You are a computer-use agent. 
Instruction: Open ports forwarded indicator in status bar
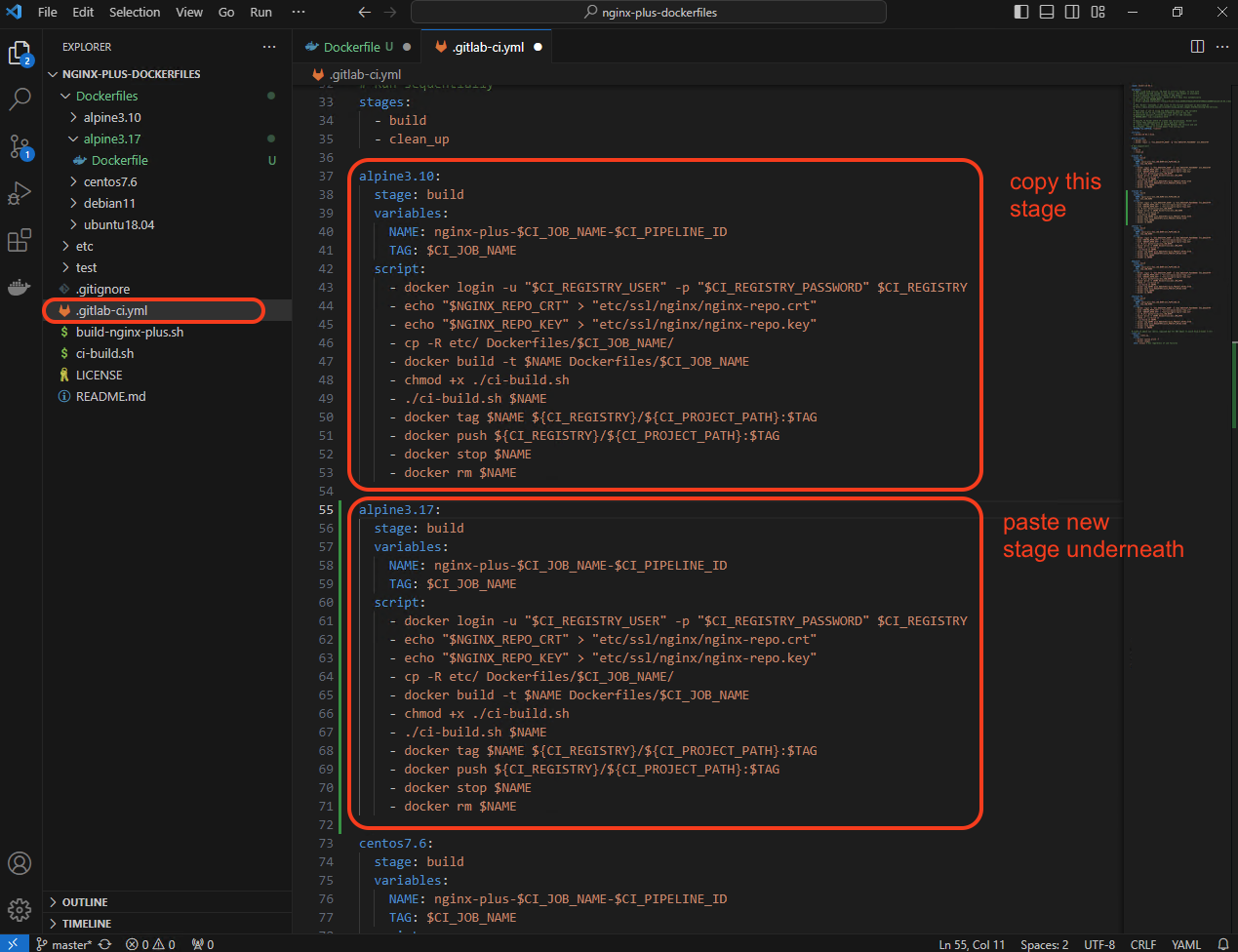pos(203,944)
